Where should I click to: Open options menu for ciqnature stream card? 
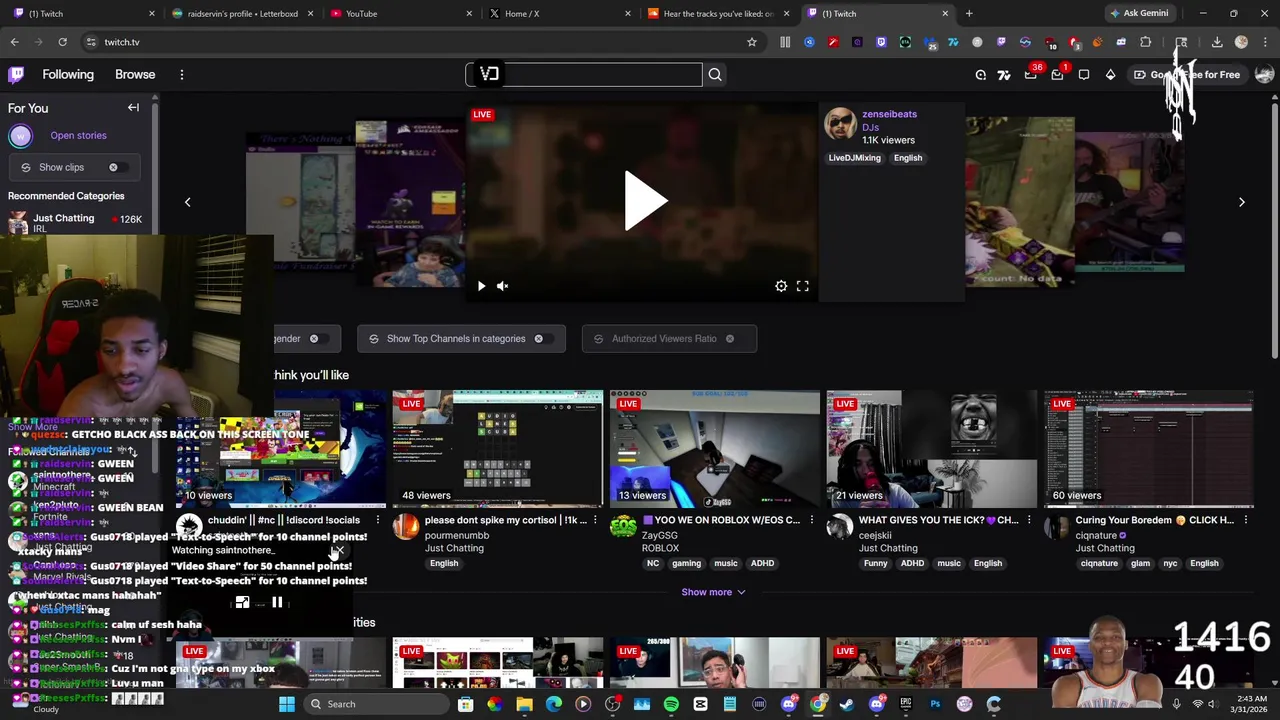(x=1246, y=520)
